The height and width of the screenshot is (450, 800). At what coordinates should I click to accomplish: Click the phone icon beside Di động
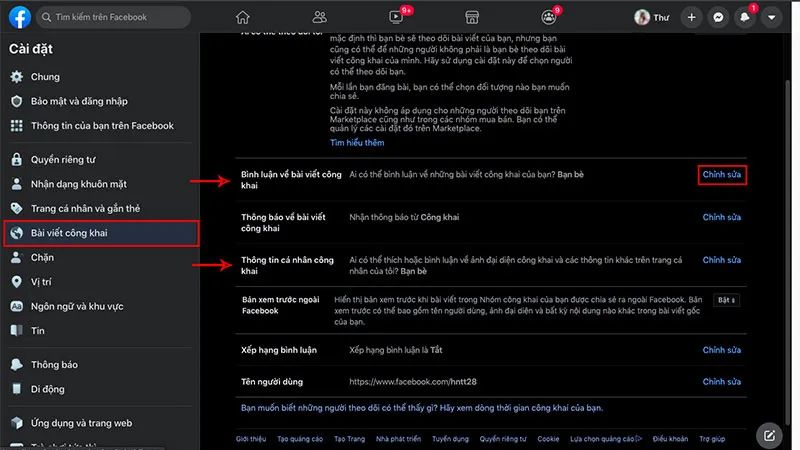[17, 389]
